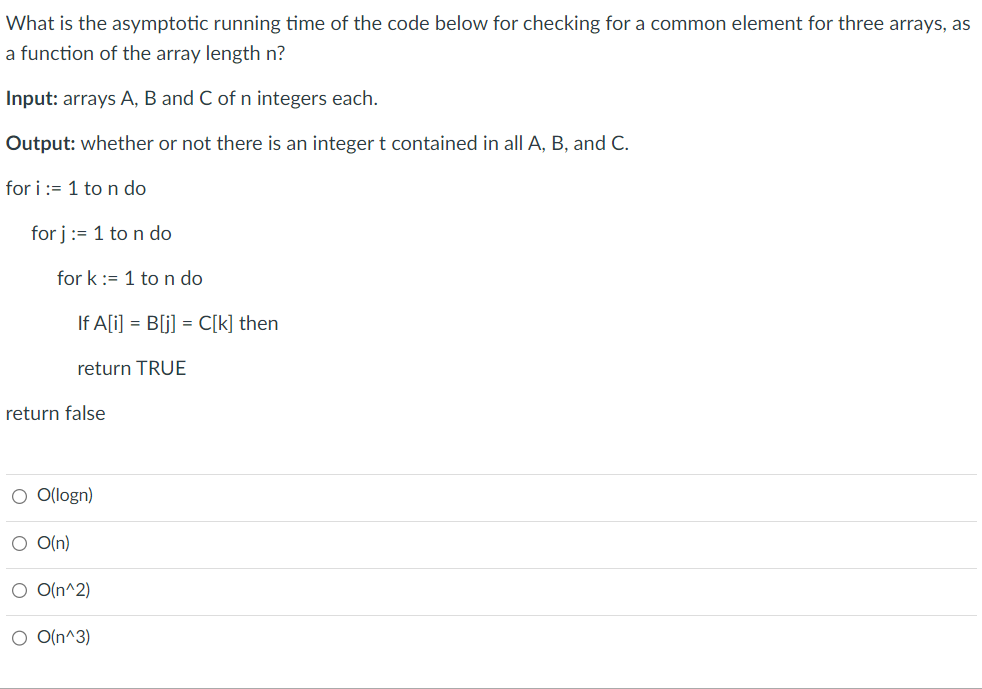Select the O(n^3) radio button
Image resolution: width=982 pixels, height=689 pixels.
(19, 637)
